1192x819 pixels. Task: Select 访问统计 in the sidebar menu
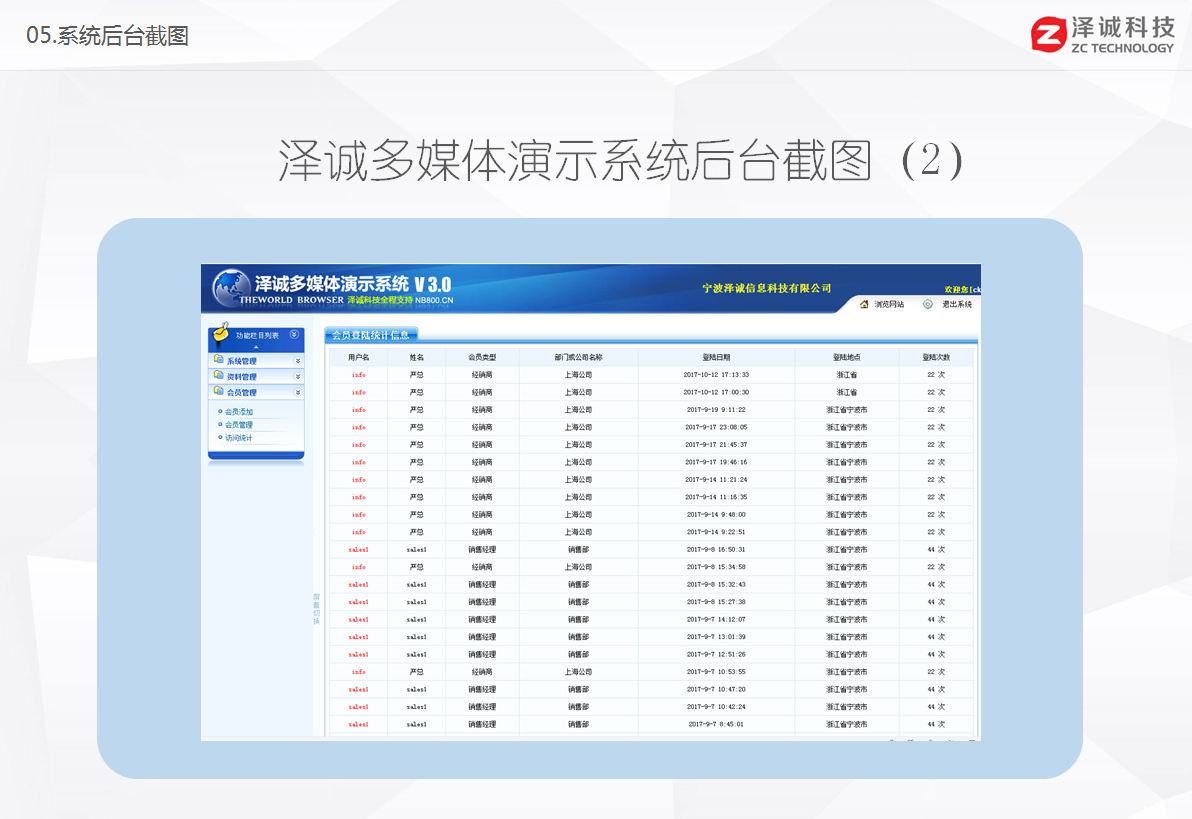pyautogui.click(x=239, y=438)
